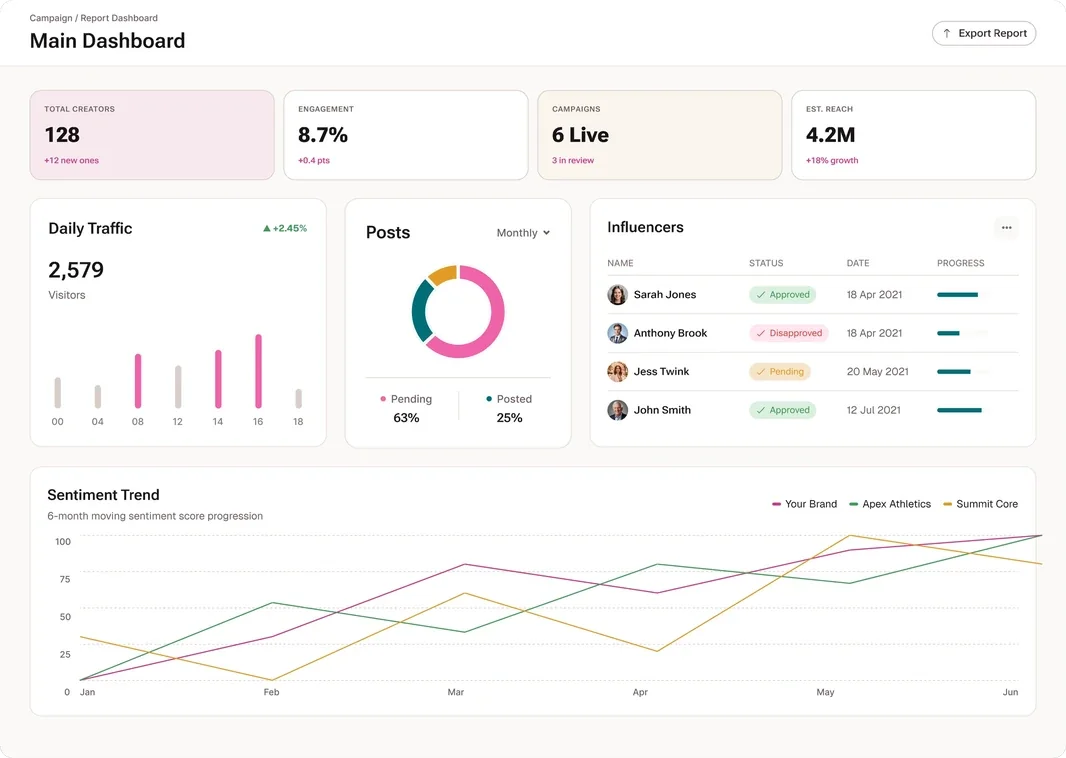Click the NAME column header
The height and width of the screenshot is (758, 1066).
[620, 263]
